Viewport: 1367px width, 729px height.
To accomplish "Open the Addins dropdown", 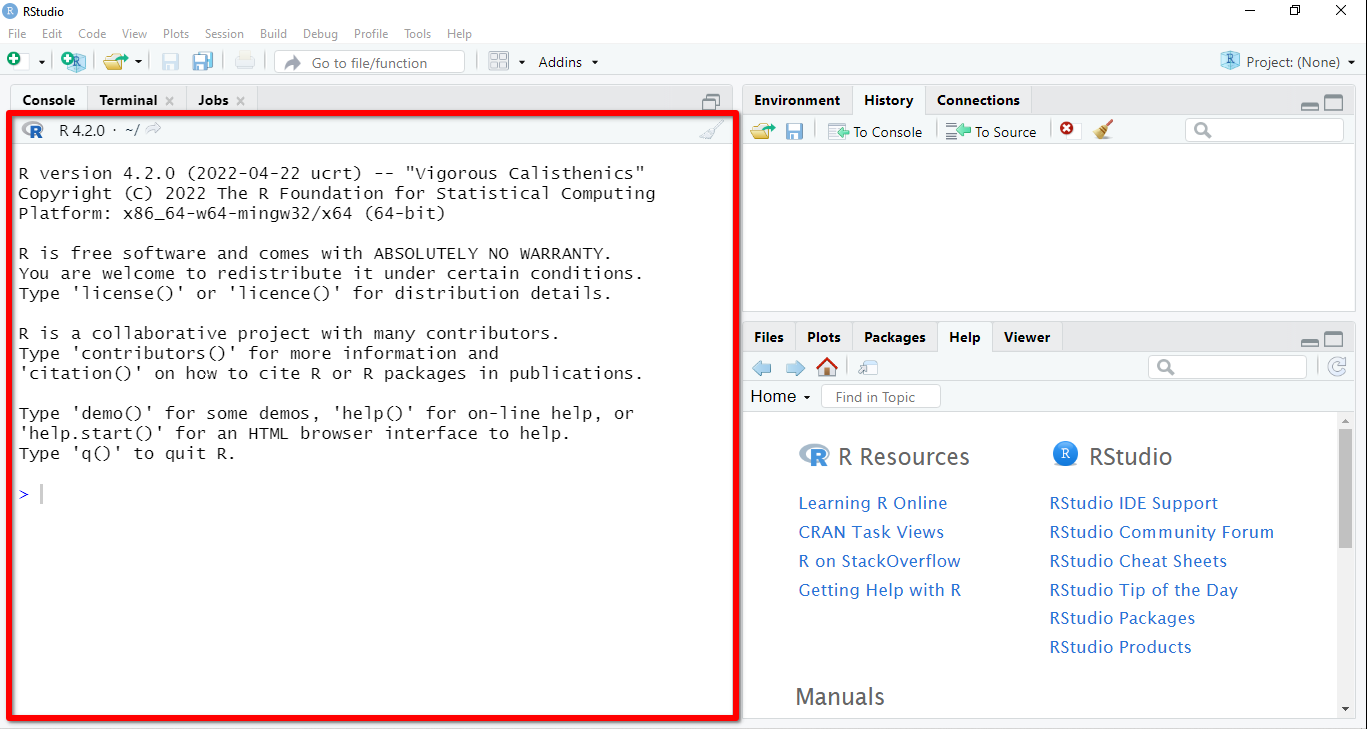I will (x=568, y=62).
